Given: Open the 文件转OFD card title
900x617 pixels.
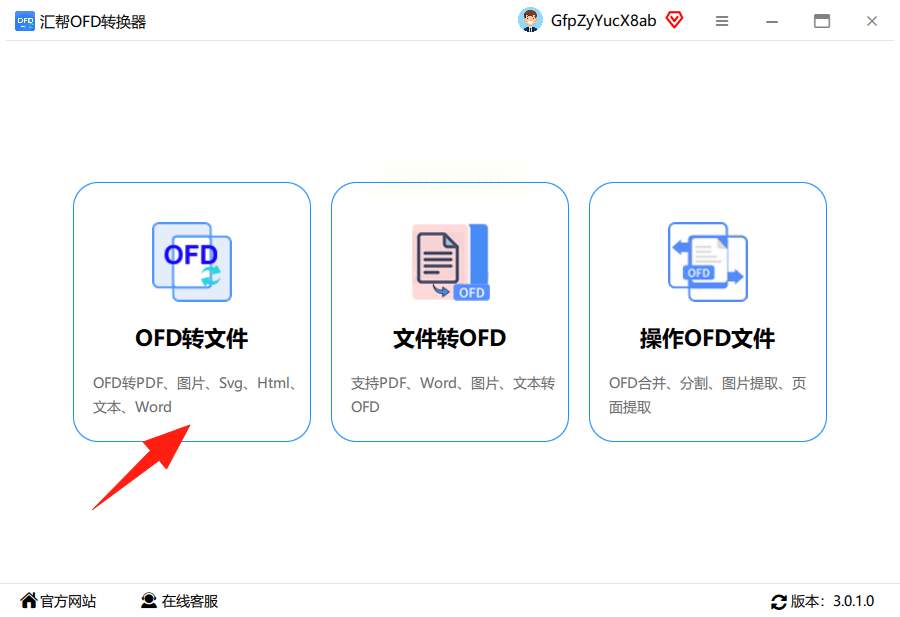Looking at the screenshot, I should coord(449,338).
